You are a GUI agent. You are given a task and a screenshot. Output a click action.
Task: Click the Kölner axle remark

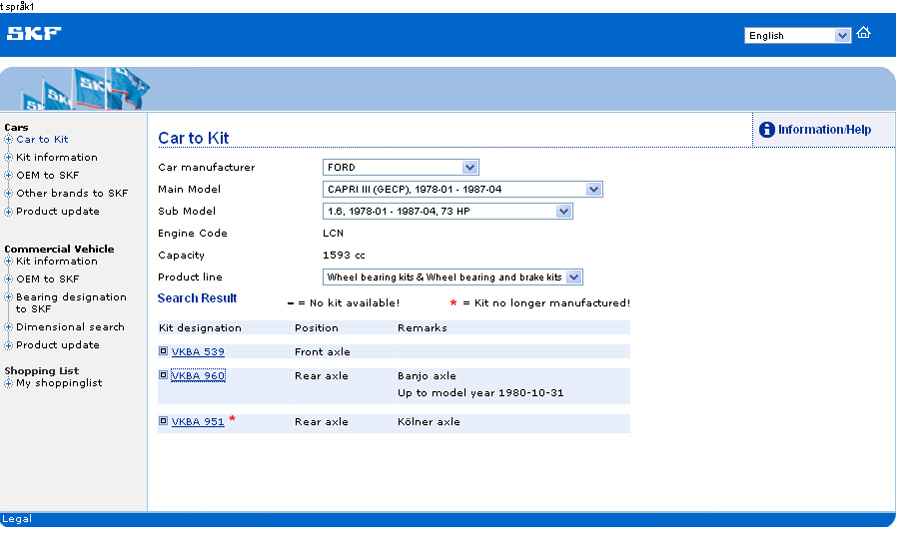point(429,422)
